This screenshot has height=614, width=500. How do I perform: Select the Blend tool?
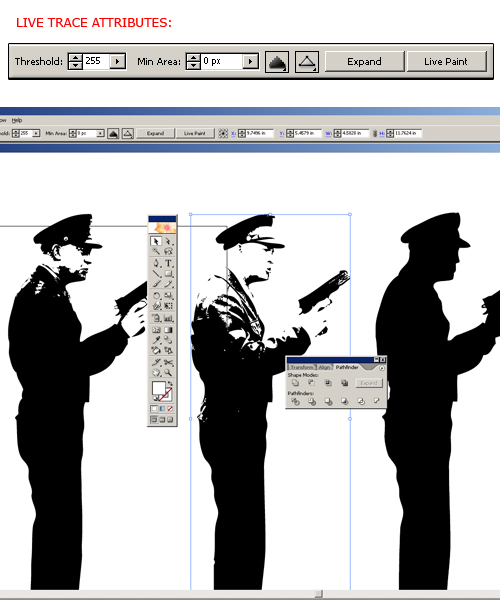[x=168, y=340]
